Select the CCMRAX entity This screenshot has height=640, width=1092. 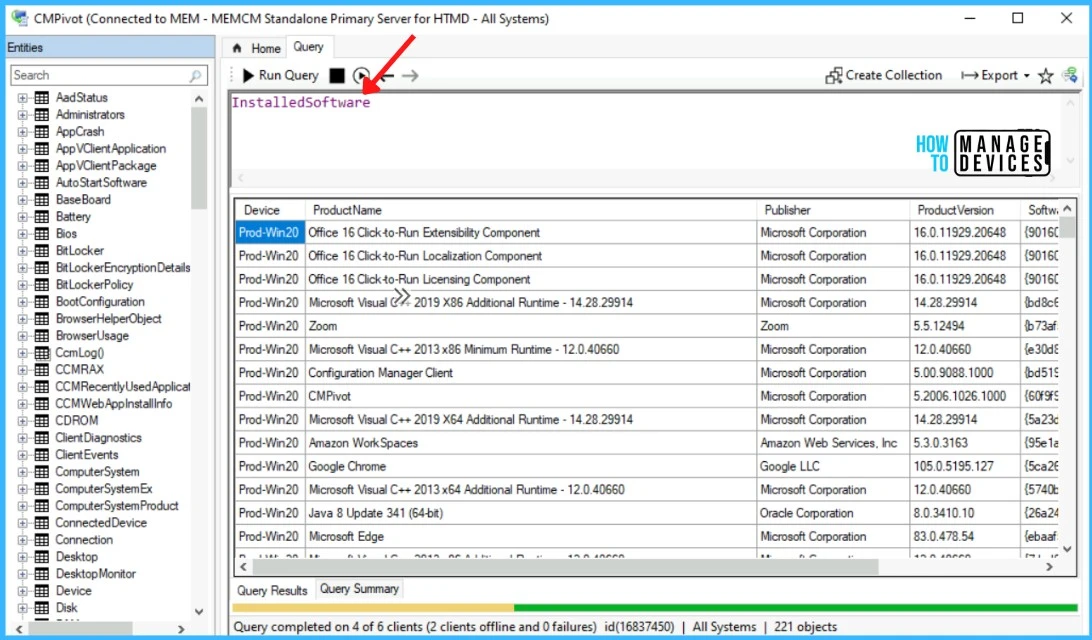coord(79,370)
